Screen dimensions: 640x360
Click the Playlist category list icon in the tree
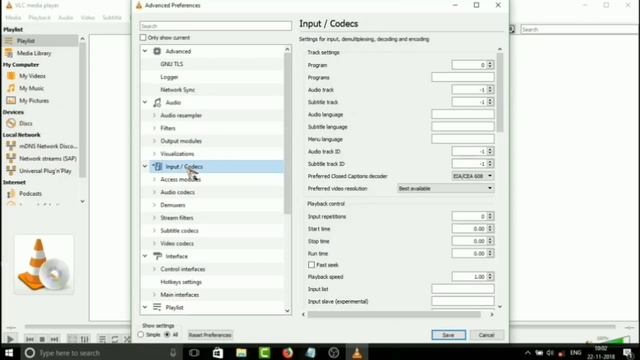click(x=157, y=307)
